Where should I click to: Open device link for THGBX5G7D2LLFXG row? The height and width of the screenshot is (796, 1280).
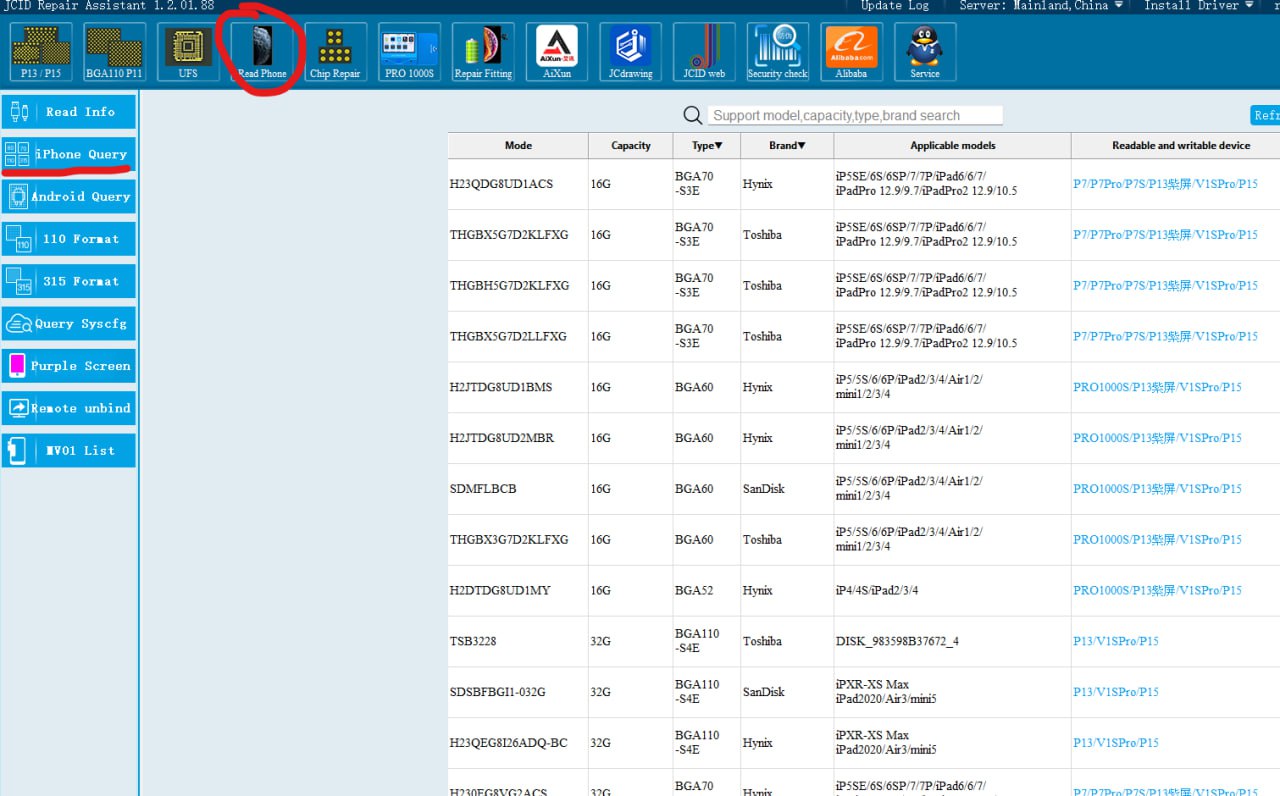tap(1165, 336)
